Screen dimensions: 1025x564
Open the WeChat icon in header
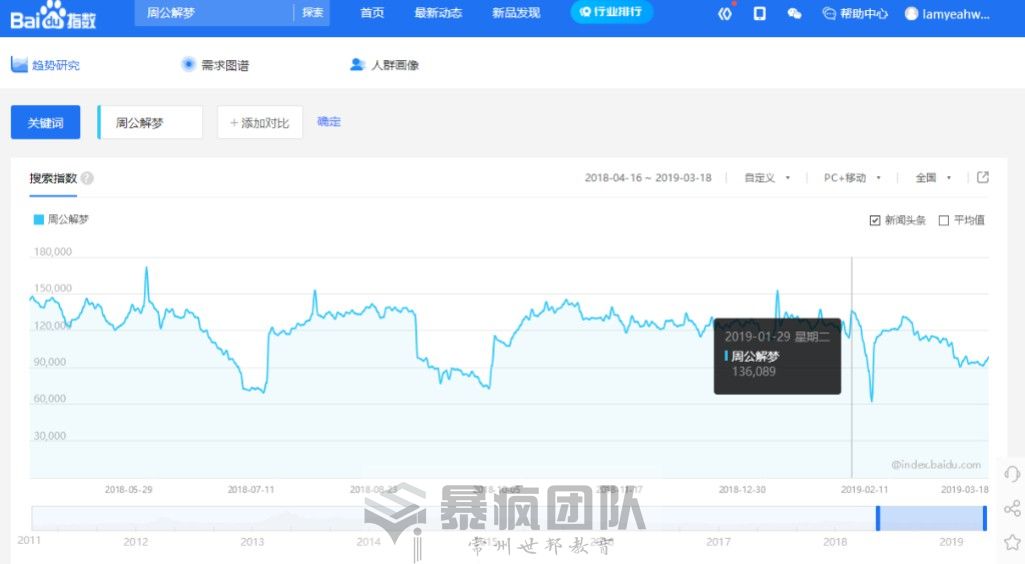[x=794, y=14]
